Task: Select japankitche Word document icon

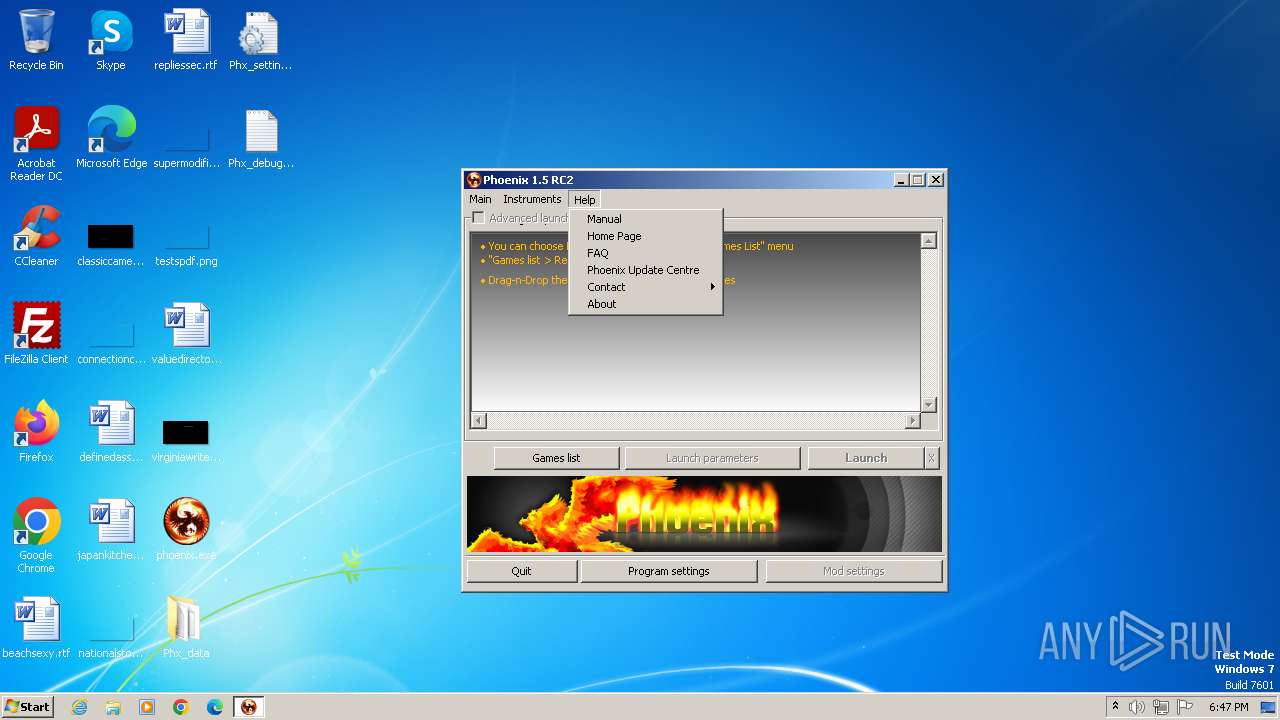Action: pyautogui.click(x=111, y=529)
